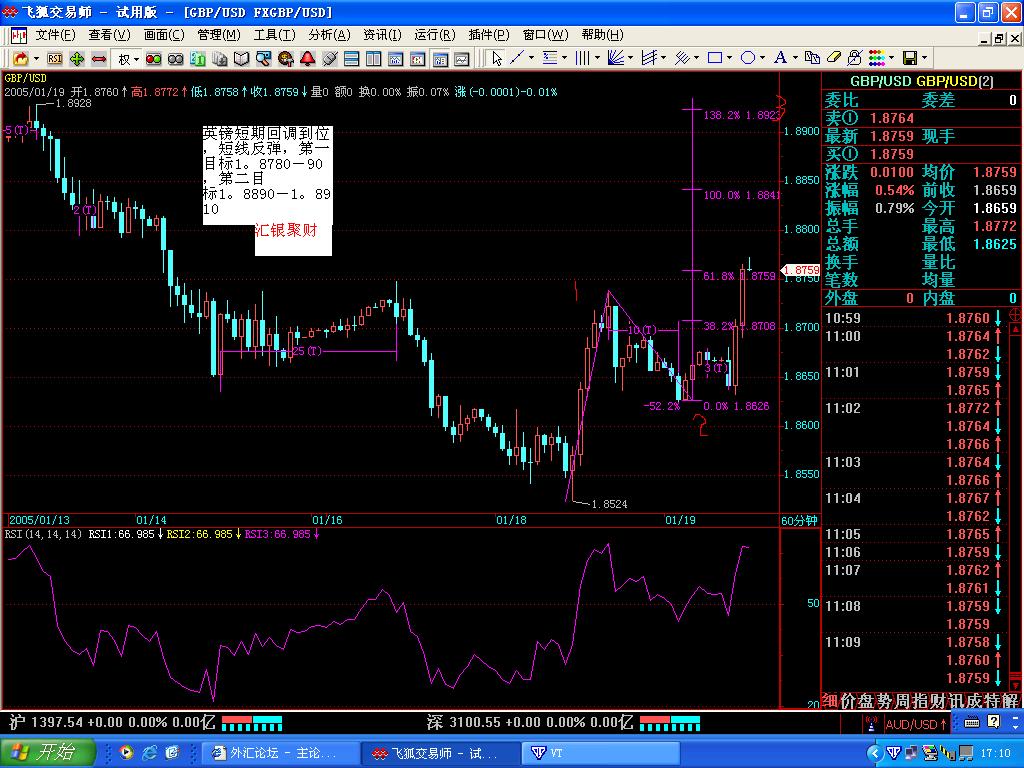
Task: Expand the save icon dropdown arrow
Action: coord(925,58)
